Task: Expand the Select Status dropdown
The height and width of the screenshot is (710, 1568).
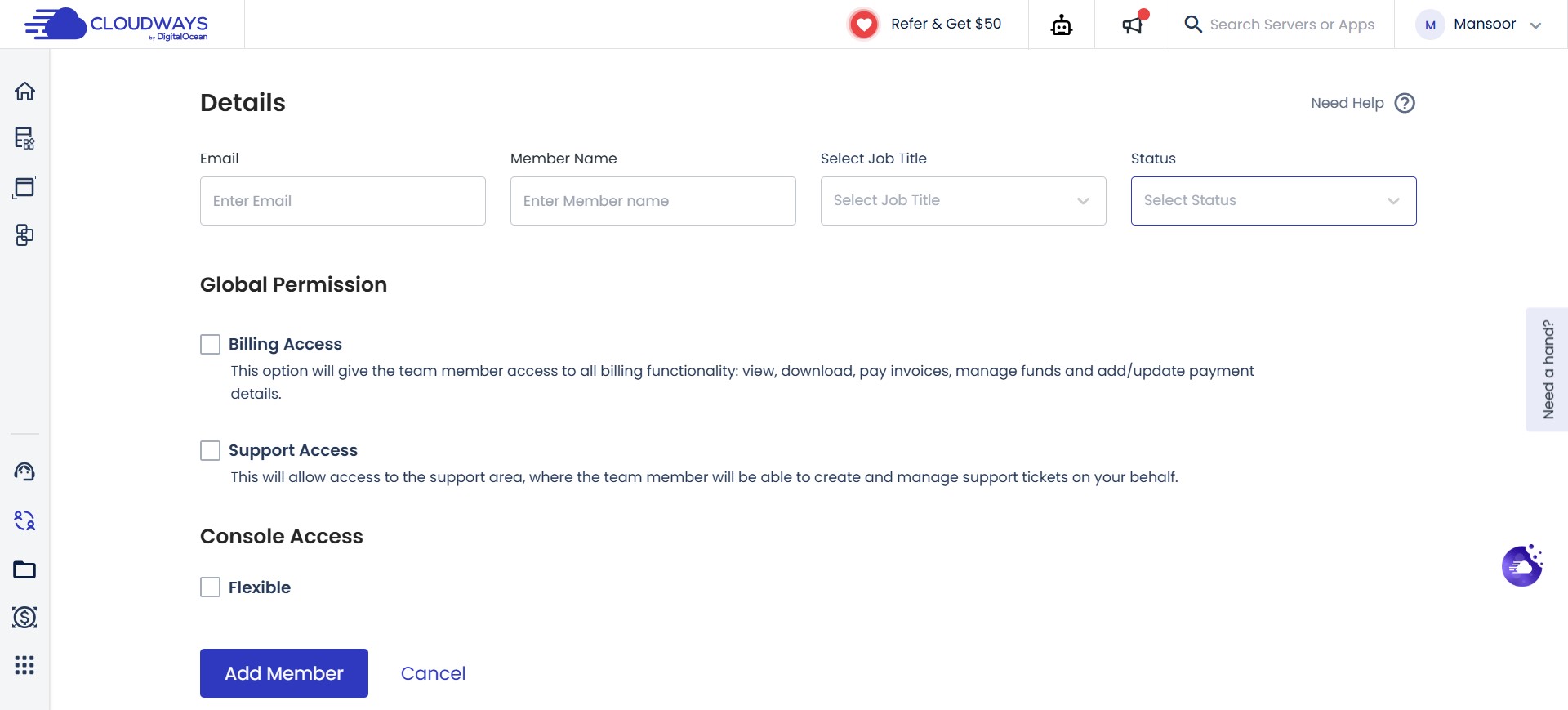Action: click(1273, 201)
